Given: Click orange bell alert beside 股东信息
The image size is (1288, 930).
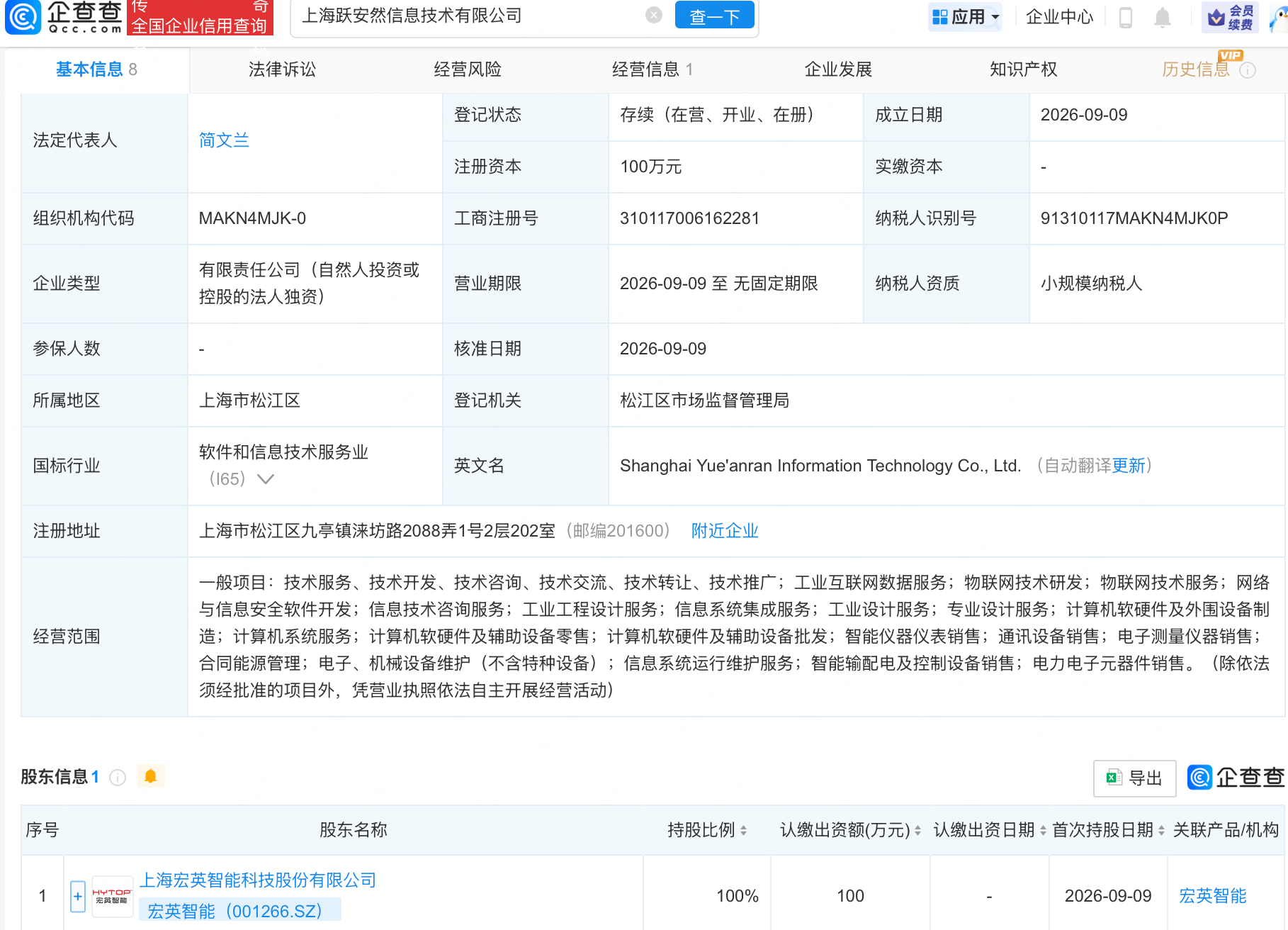Looking at the screenshot, I should coord(150,776).
